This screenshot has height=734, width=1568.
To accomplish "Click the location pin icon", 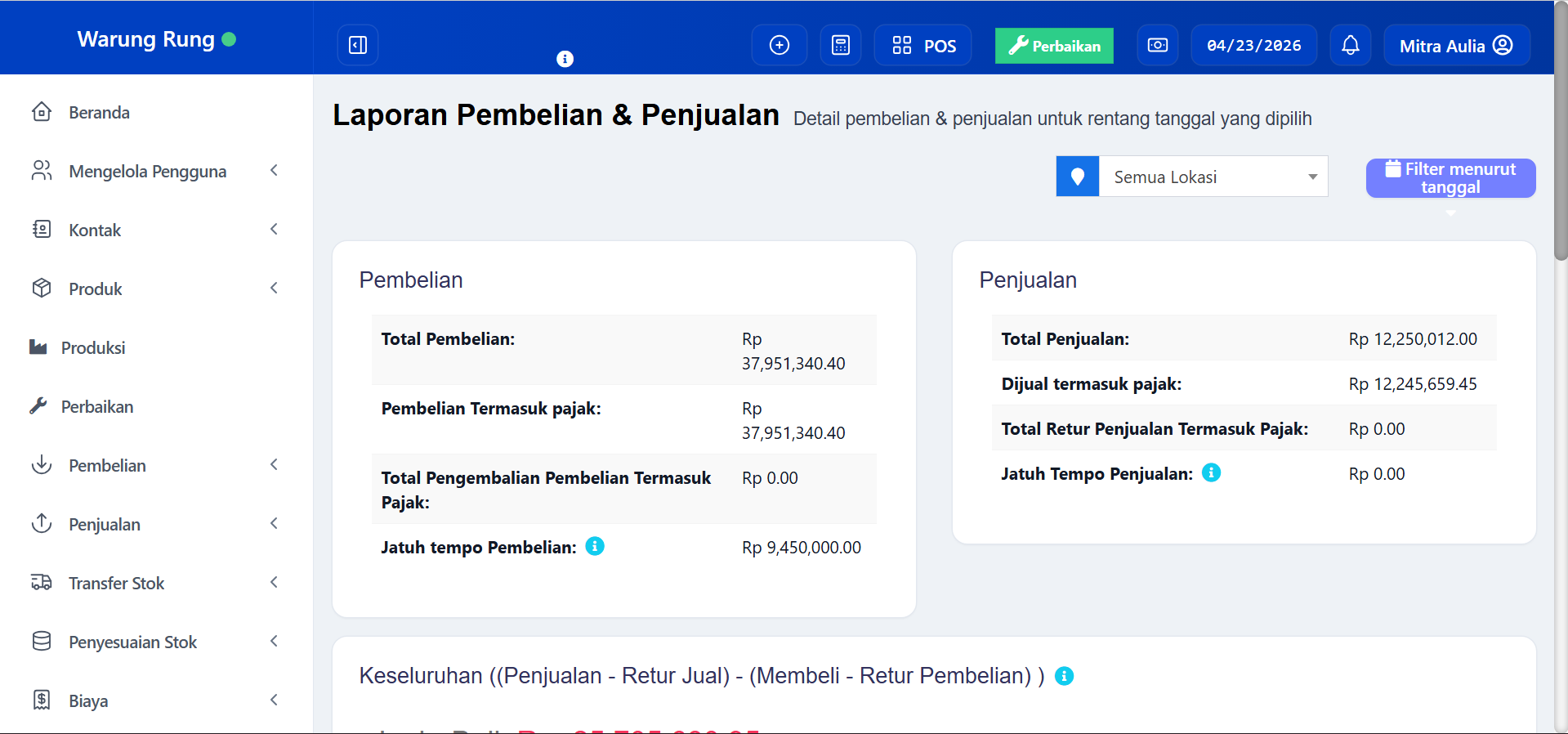I will (x=1077, y=177).
